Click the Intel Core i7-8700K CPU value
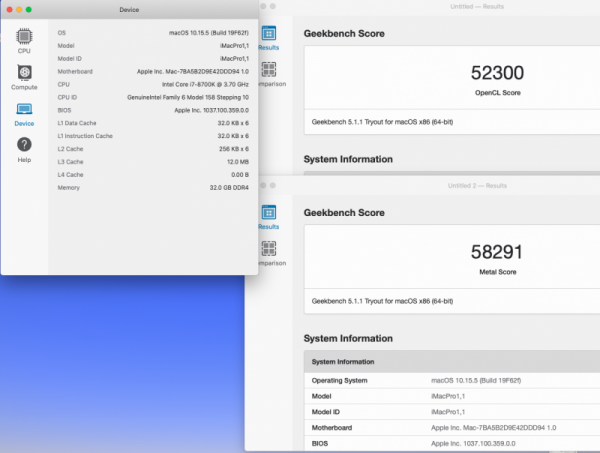Image resolution: width=600 pixels, height=453 pixels. pyautogui.click(x=205, y=85)
